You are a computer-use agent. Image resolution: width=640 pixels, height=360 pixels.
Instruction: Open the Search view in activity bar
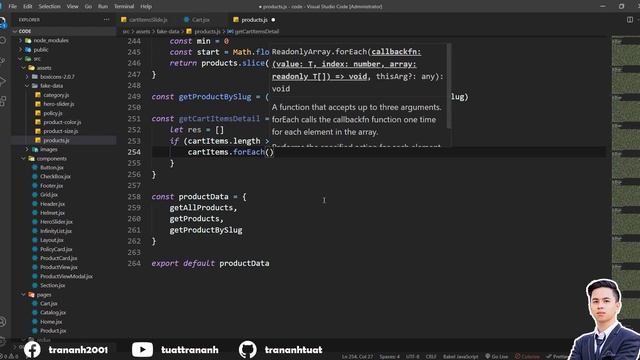[x=3, y=41]
